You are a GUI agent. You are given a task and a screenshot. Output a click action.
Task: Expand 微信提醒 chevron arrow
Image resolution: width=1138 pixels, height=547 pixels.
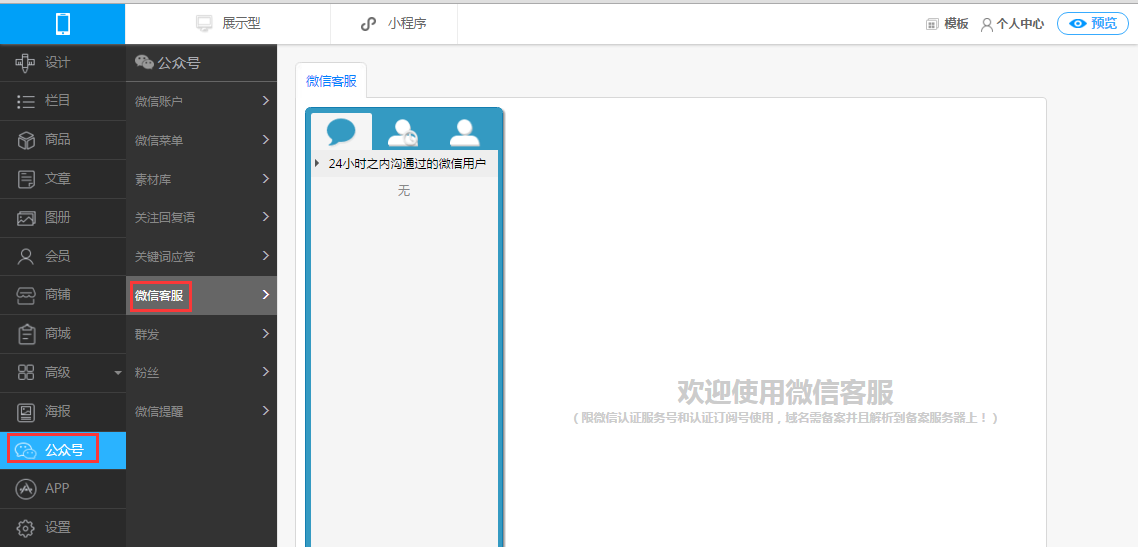[266, 411]
